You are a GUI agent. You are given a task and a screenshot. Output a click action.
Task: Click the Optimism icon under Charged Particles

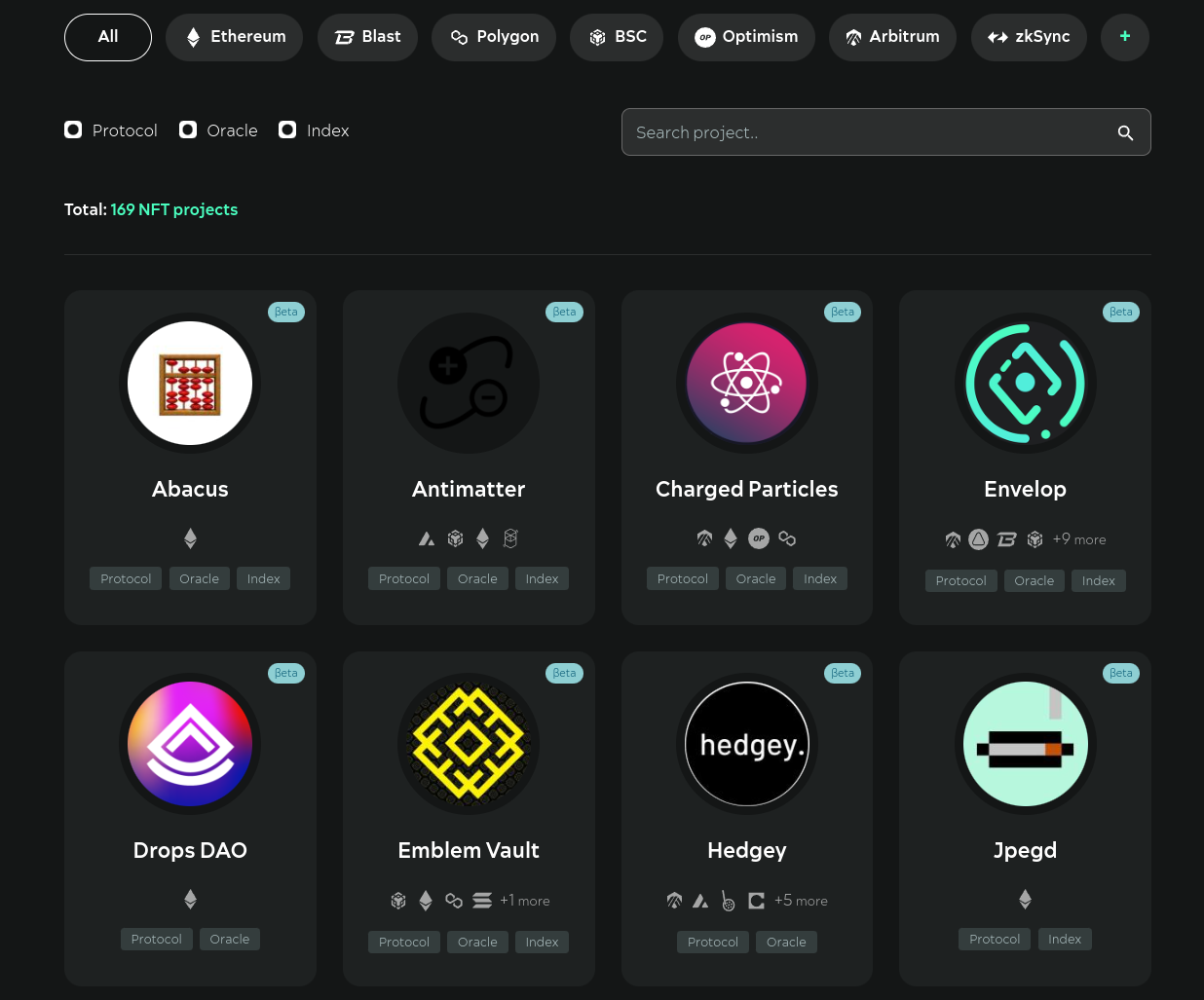pyautogui.click(x=759, y=538)
